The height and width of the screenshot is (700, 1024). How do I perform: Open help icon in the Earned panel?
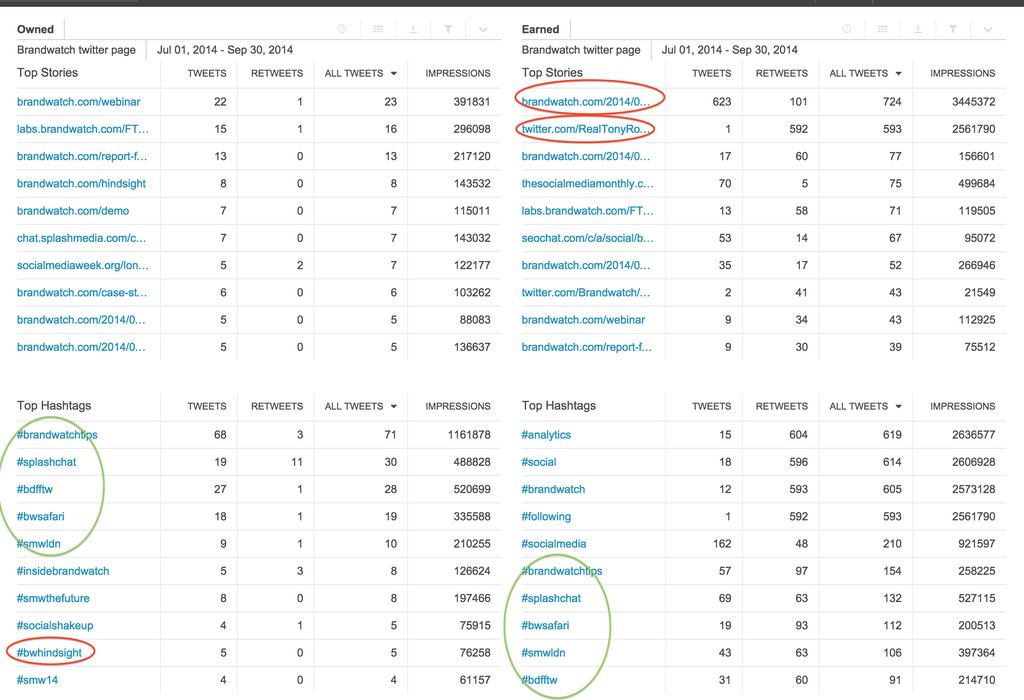848,29
